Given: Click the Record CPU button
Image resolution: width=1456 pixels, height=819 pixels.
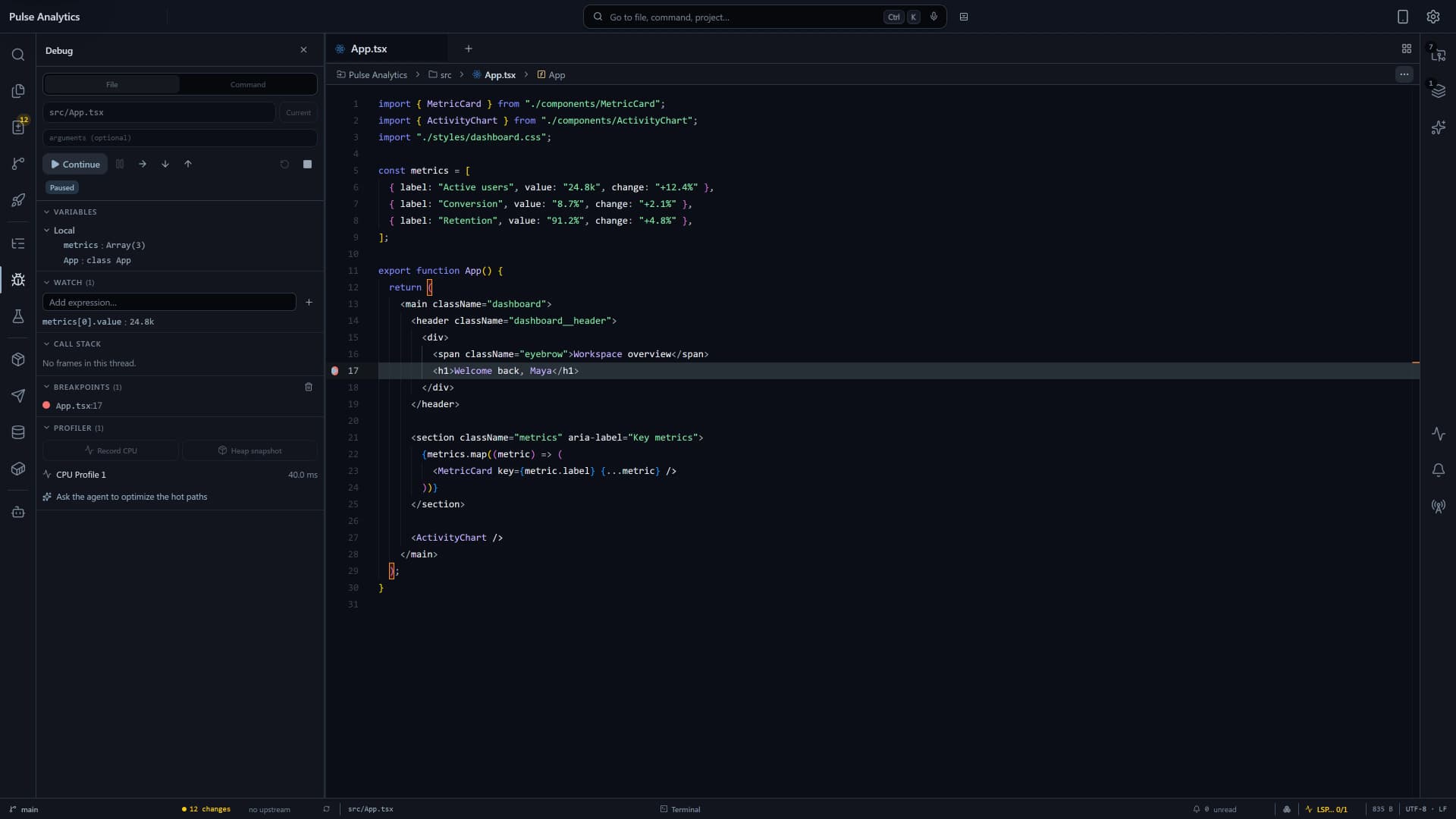Looking at the screenshot, I should click(111, 450).
